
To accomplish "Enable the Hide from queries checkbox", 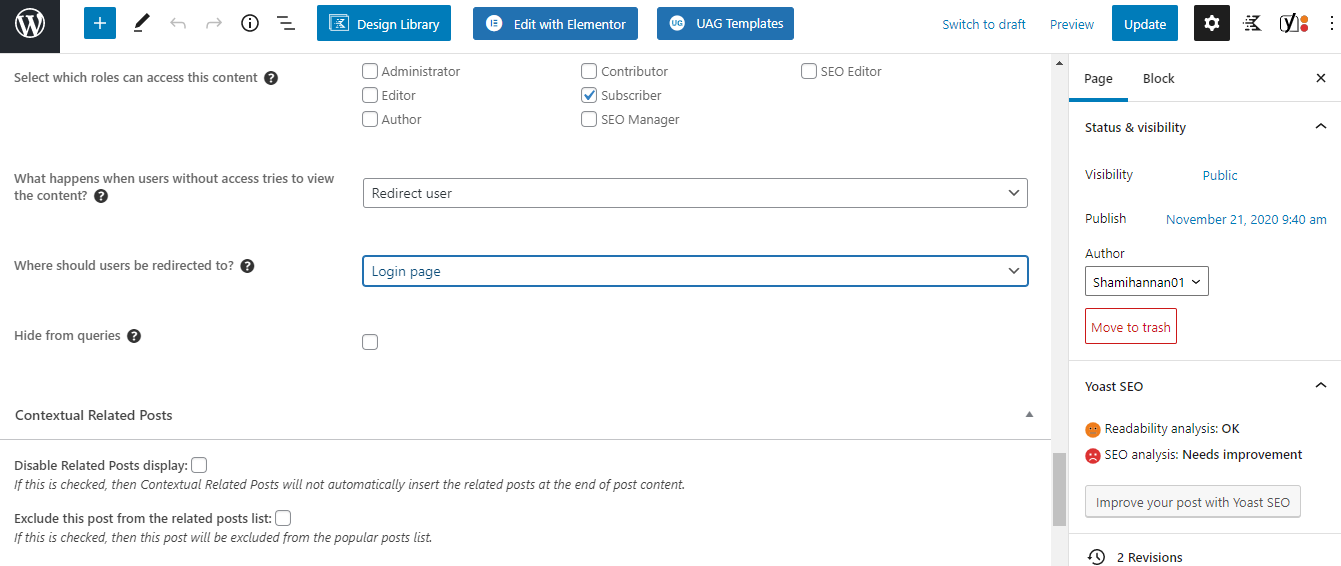I will click(x=370, y=342).
